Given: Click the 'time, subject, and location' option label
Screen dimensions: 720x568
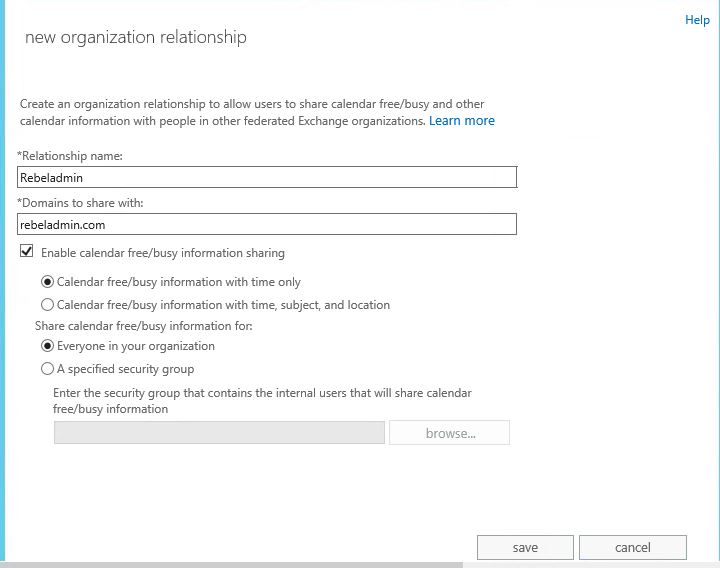Looking at the screenshot, I should tap(223, 305).
